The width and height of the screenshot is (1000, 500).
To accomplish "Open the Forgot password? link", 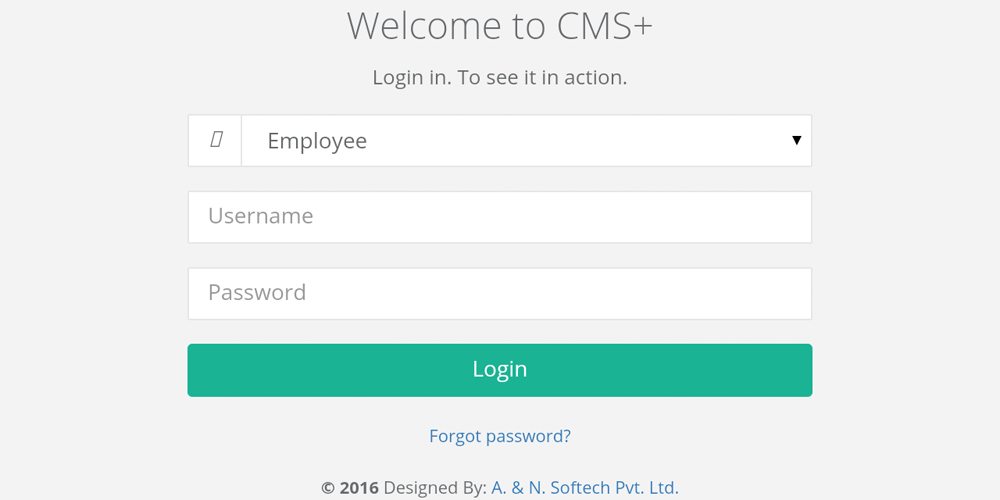I will point(500,436).
